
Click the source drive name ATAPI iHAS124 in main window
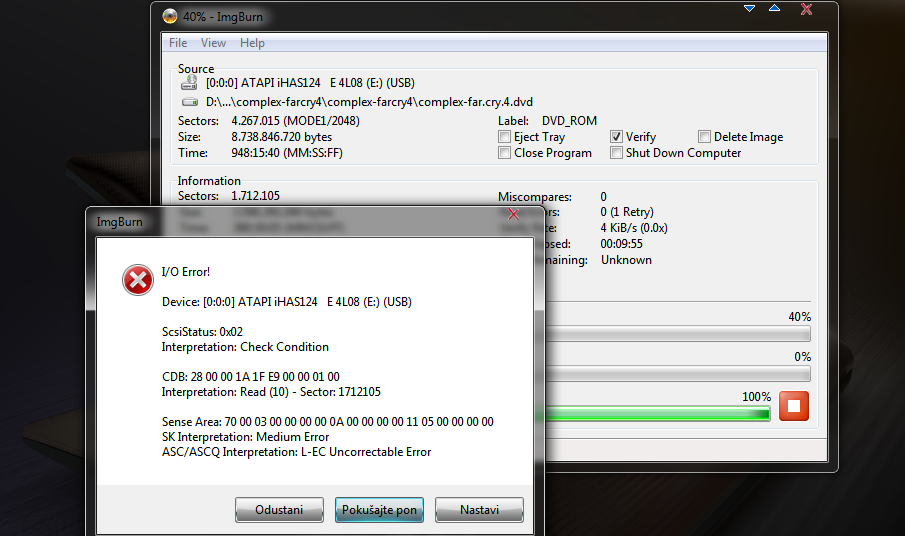click(311, 83)
